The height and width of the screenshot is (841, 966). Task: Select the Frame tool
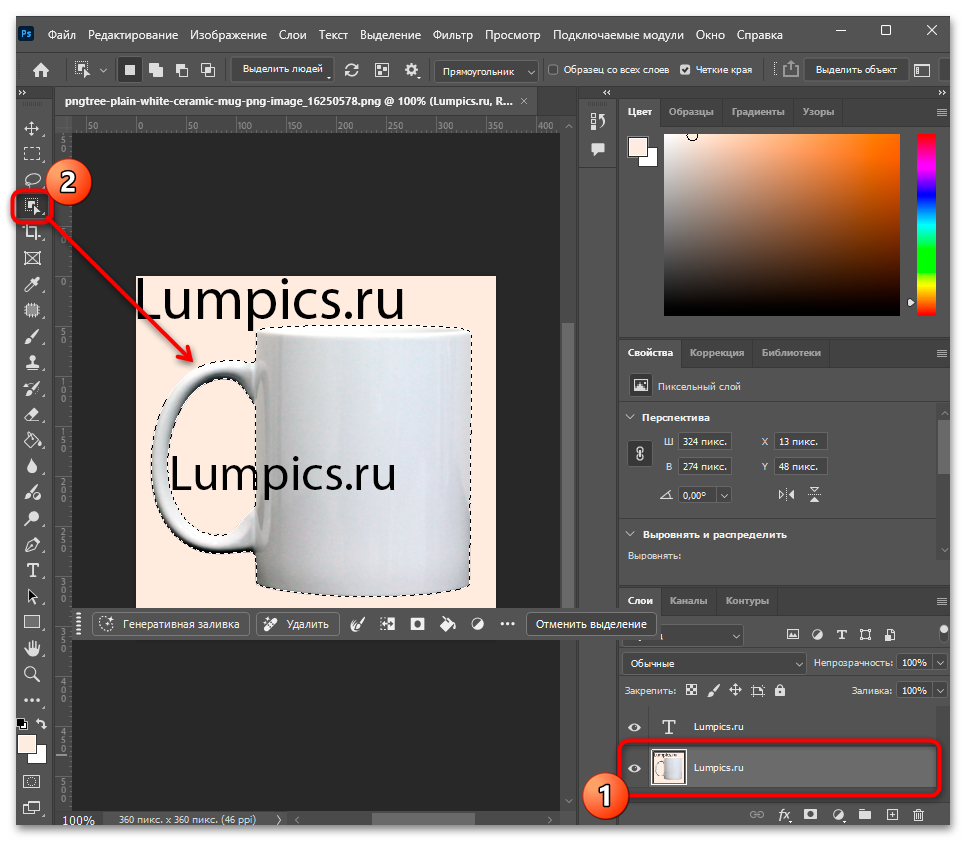point(32,258)
